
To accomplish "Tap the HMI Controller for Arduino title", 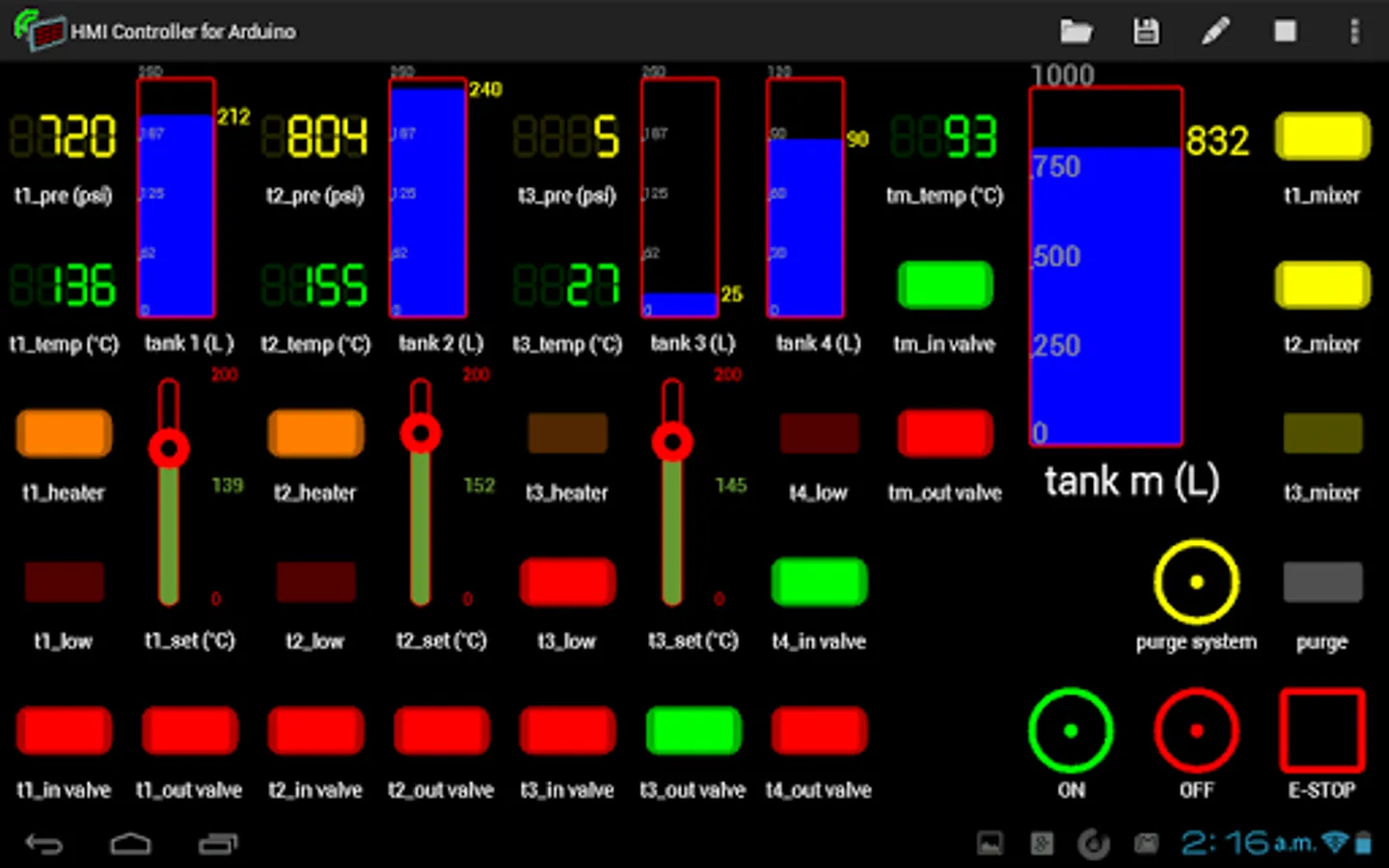I will pos(183,32).
